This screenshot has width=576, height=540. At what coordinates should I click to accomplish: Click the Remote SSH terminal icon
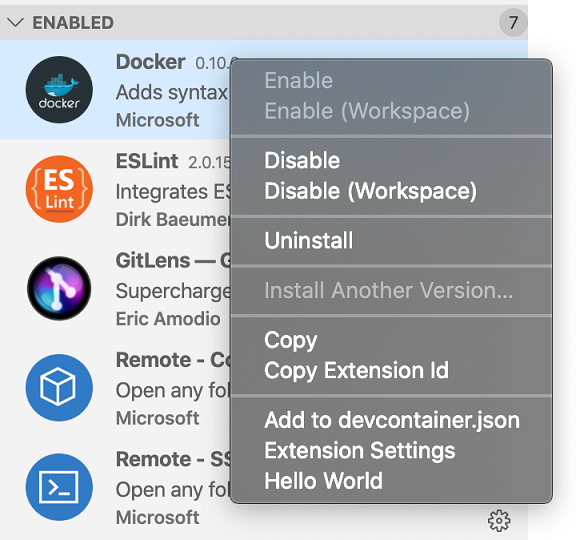[x=59, y=487]
